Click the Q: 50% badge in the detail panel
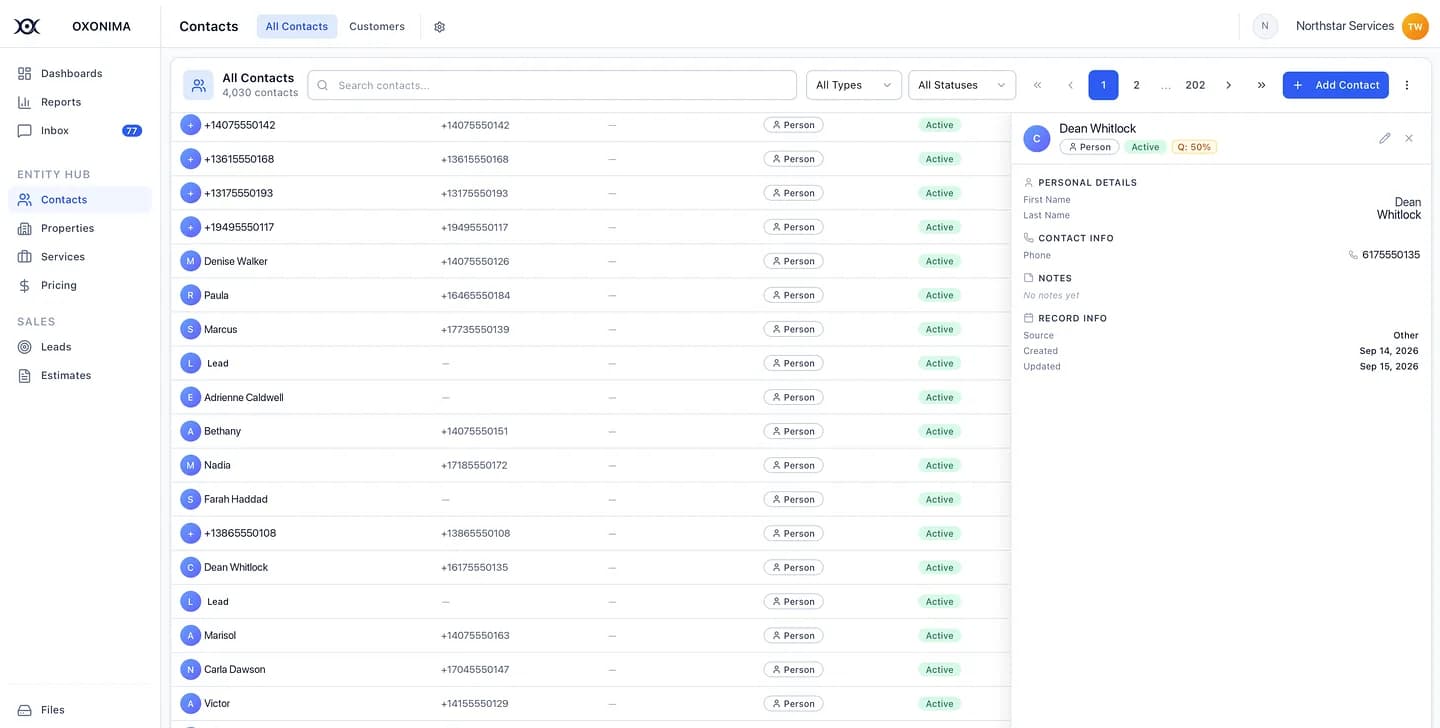 pos(1194,147)
